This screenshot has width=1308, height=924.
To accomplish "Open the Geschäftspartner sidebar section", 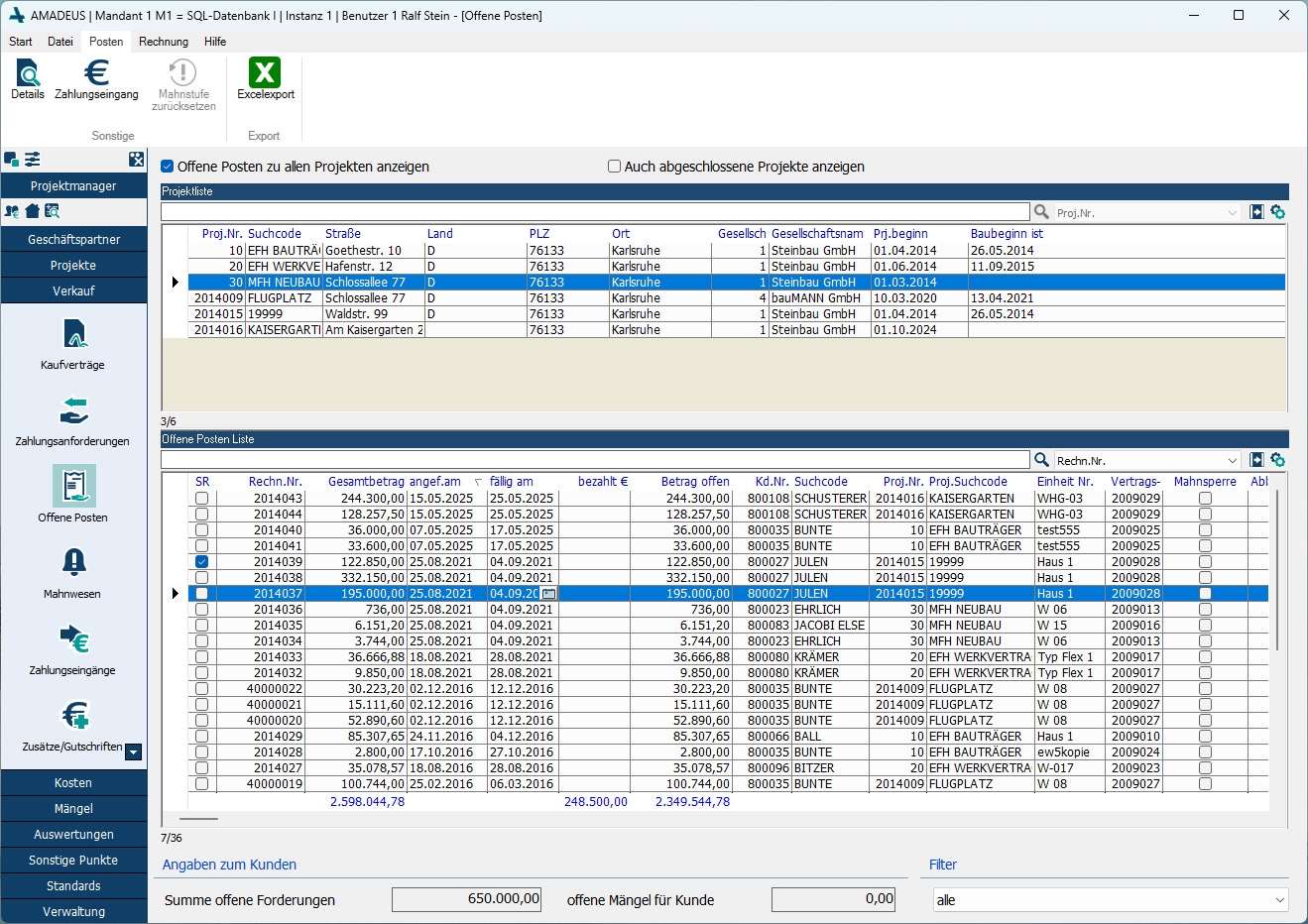I will click(x=73, y=240).
